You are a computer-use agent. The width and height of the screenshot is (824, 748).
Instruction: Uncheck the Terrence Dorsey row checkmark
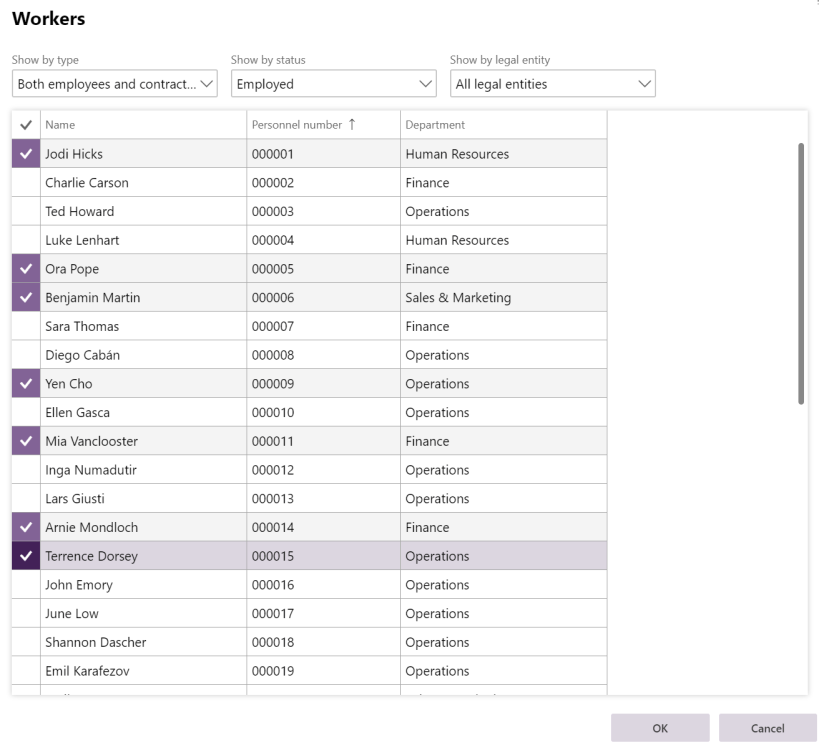click(x=25, y=556)
